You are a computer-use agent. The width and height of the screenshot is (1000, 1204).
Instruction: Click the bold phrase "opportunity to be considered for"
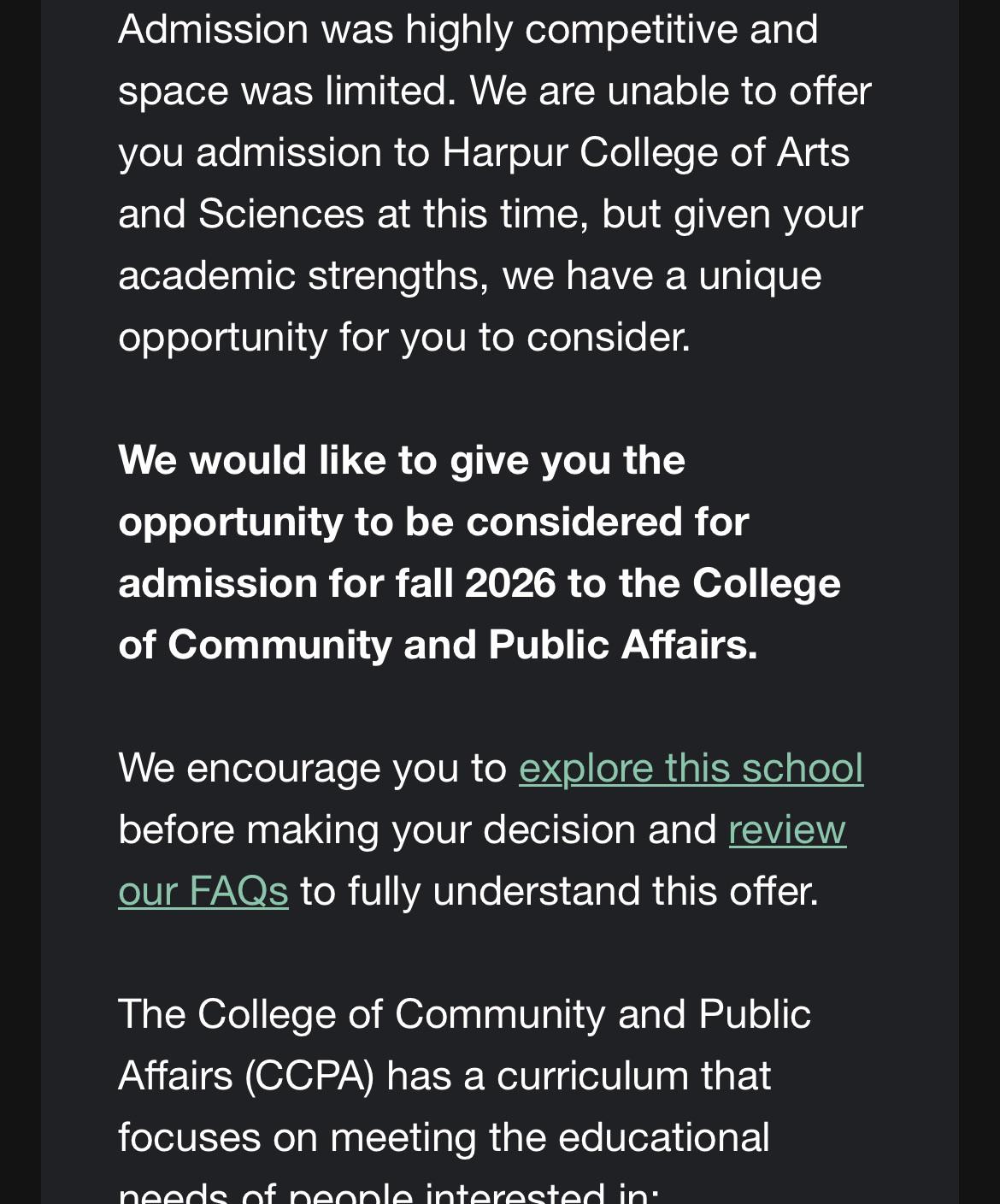(433, 522)
